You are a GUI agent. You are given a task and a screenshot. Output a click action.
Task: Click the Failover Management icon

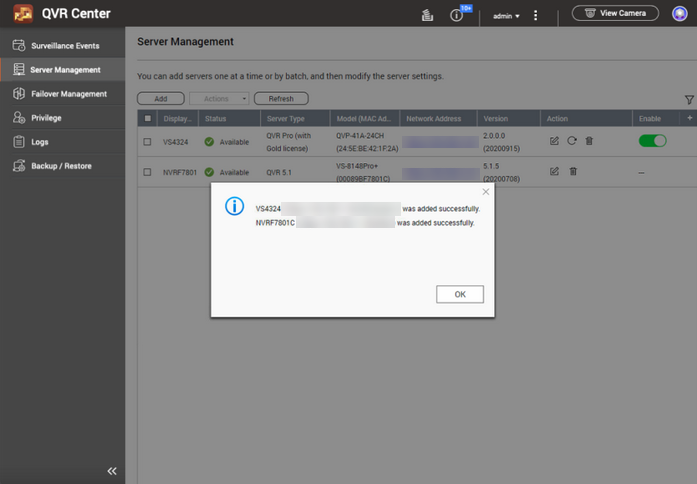click(19, 93)
